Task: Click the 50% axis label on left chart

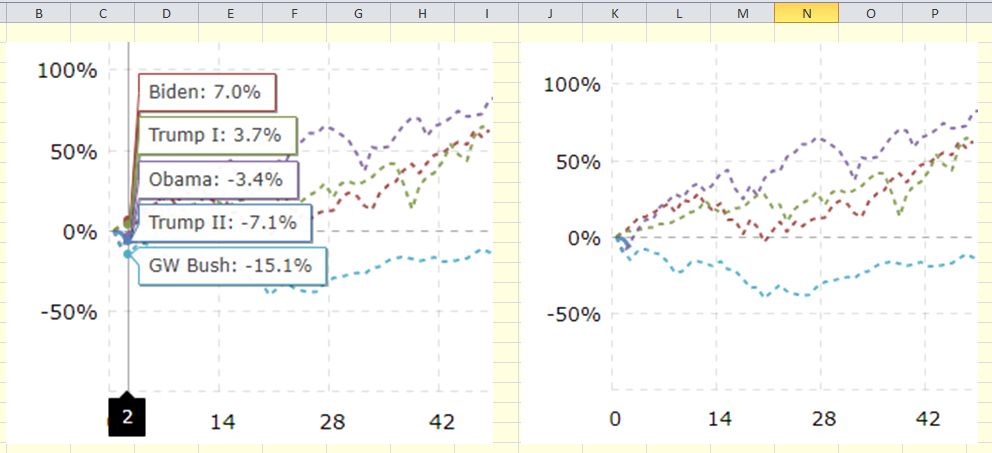Action: coord(74,152)
